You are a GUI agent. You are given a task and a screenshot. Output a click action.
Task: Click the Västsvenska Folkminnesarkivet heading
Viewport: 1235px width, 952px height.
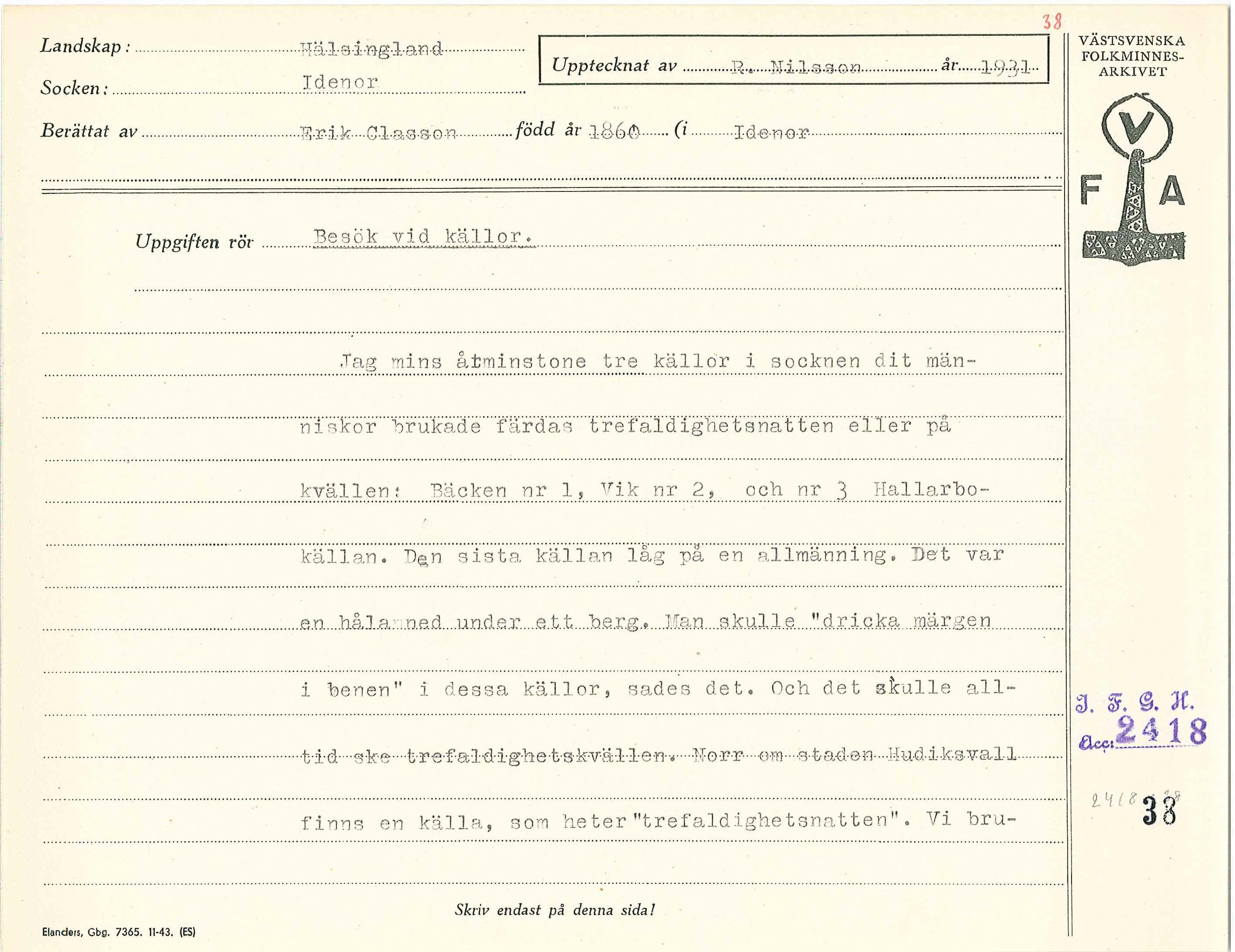(1132, 56)
